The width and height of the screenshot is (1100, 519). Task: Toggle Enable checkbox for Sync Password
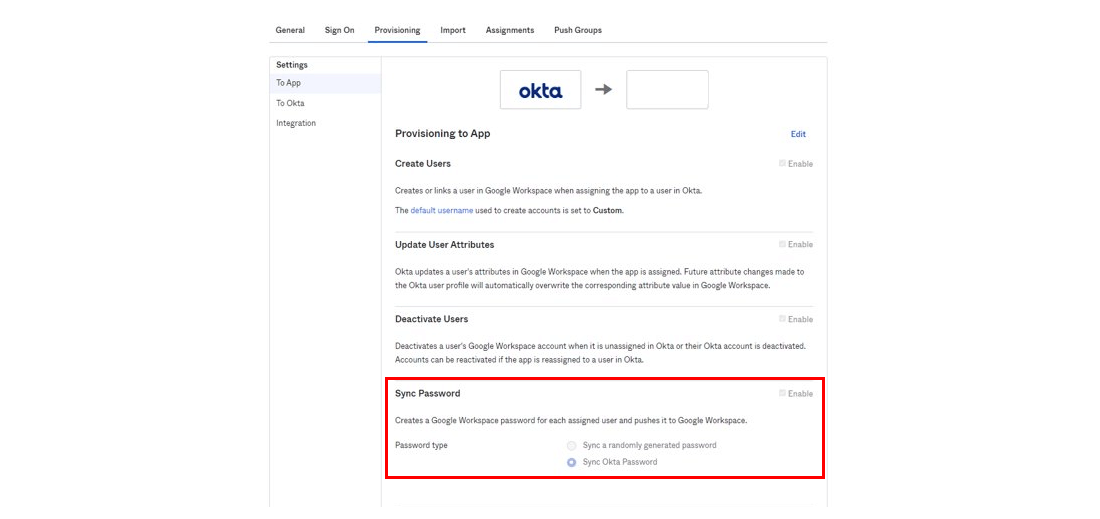click(782, 393)
